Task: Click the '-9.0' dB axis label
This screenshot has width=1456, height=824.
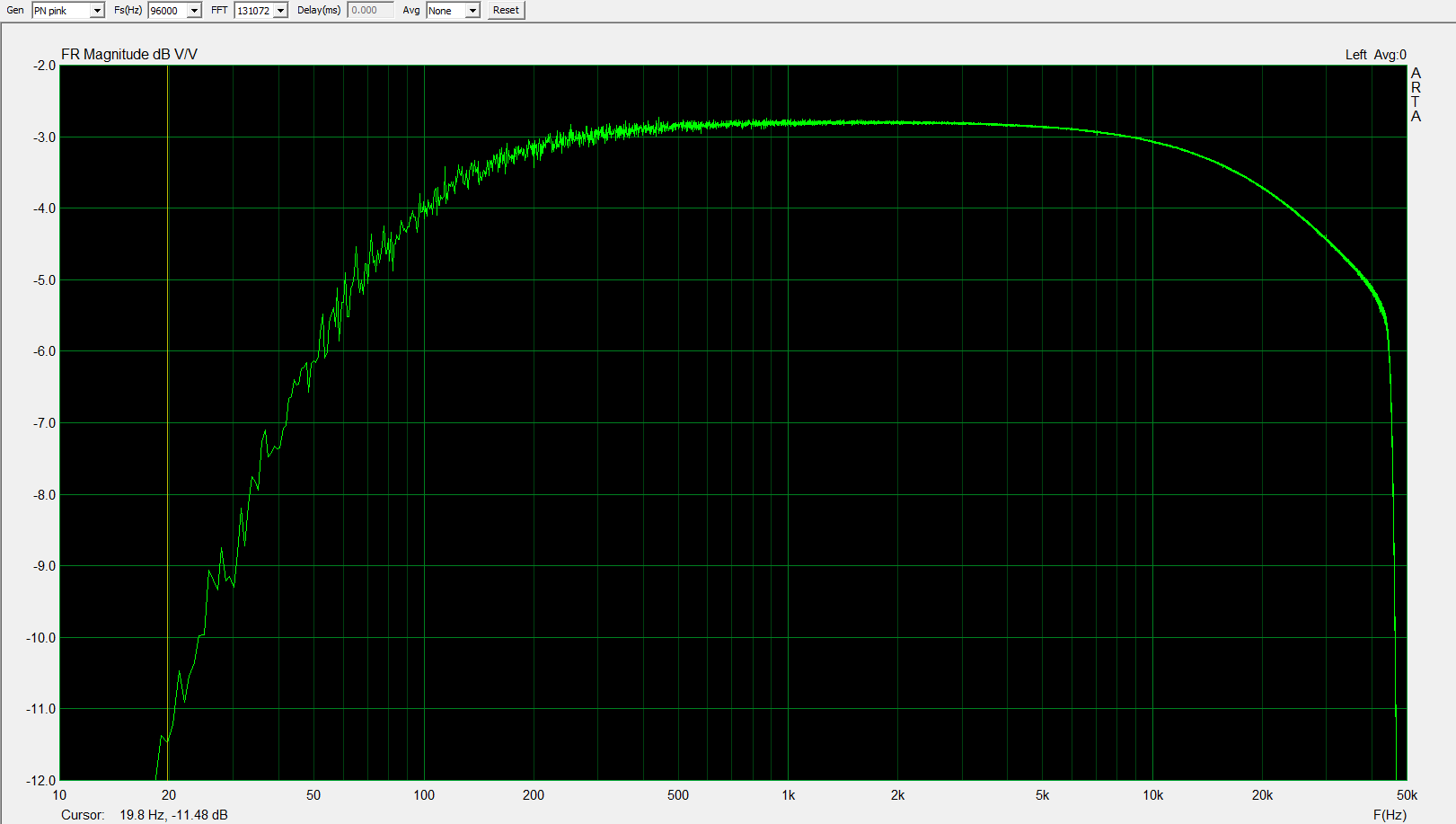Action: click(44, 566)
